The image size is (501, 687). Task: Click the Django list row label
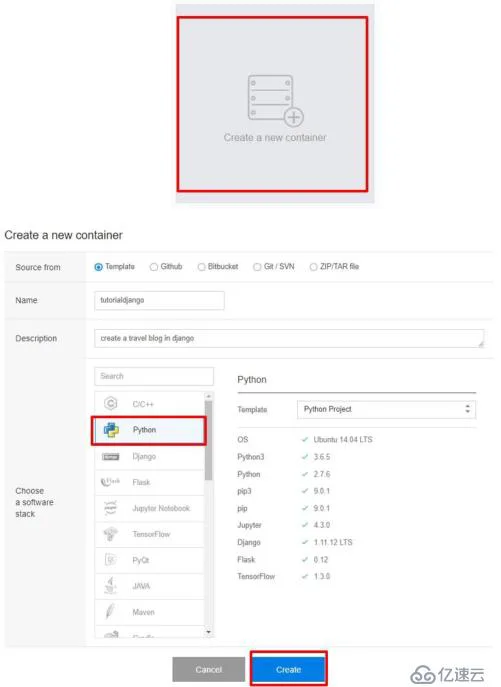point(144,457)
